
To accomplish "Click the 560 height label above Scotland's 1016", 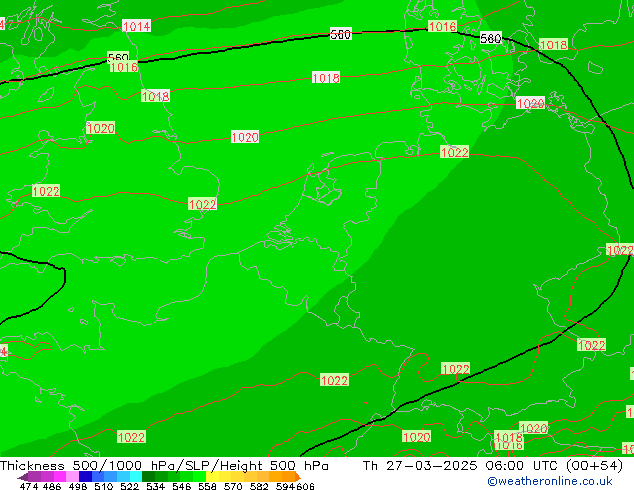I will click(118, 56).
